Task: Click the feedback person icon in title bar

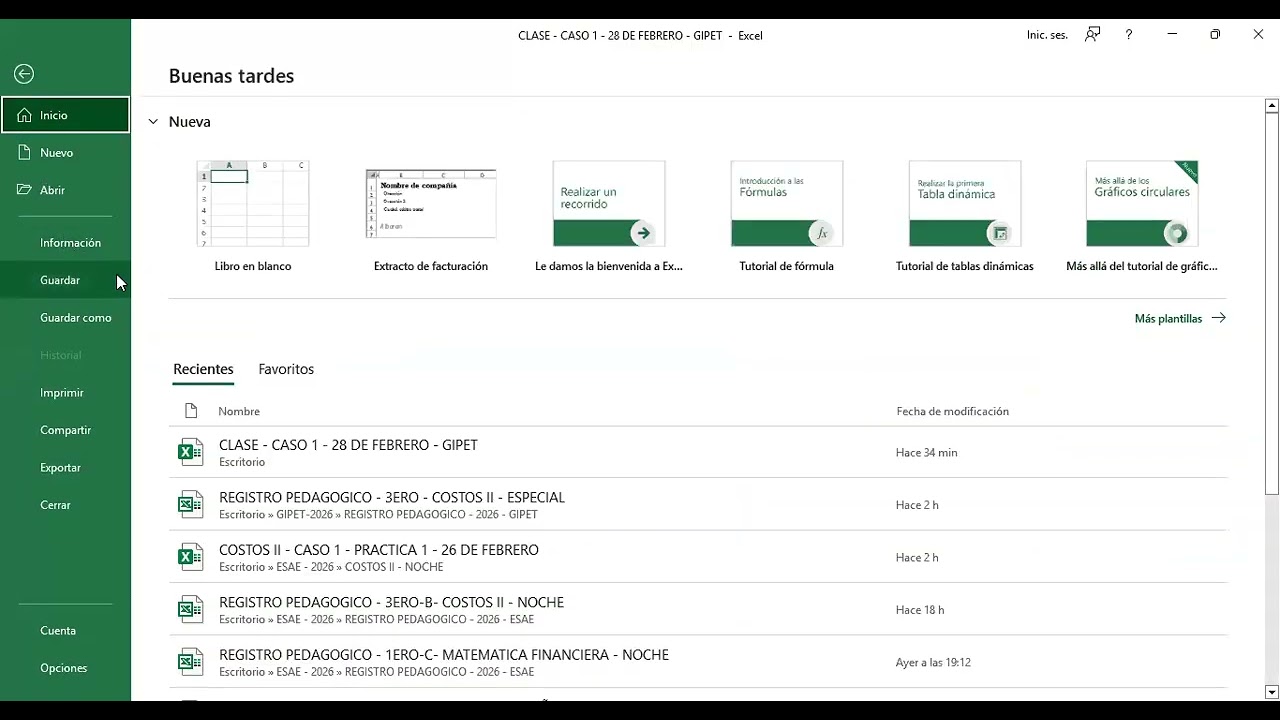Action: tap(1093, 34)
